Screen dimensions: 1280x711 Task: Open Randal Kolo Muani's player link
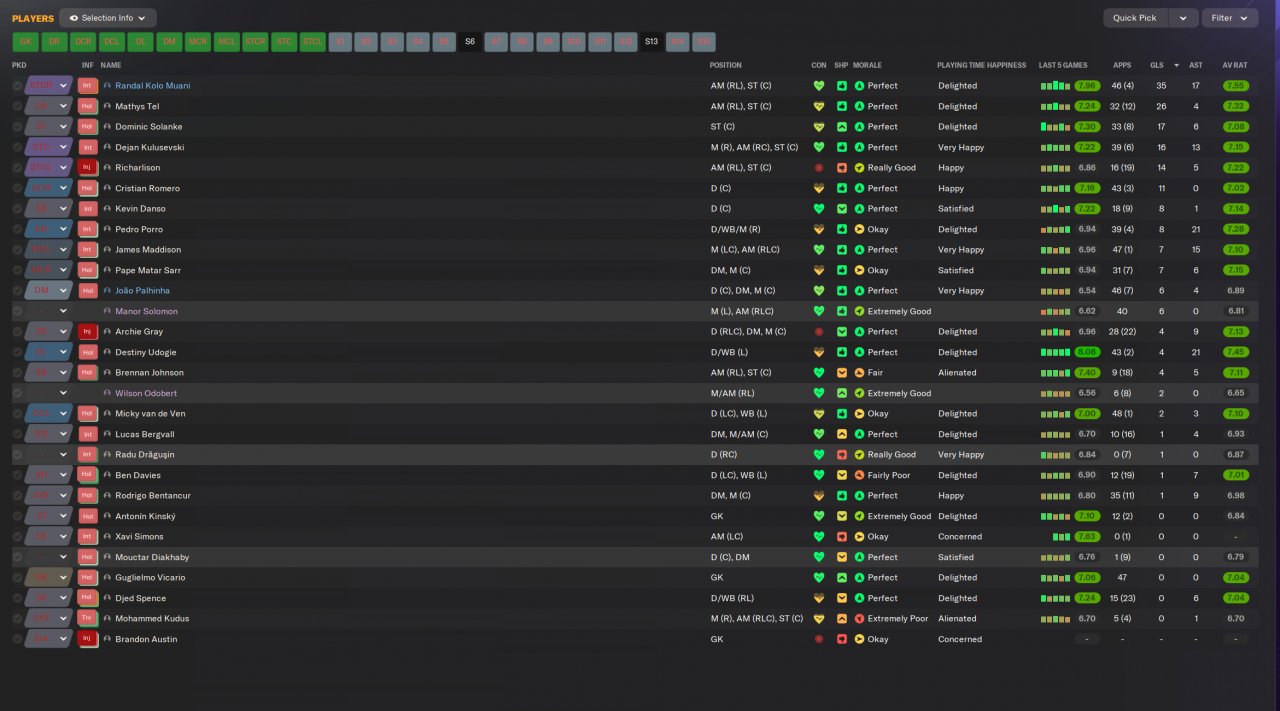(x=152, y=86)
